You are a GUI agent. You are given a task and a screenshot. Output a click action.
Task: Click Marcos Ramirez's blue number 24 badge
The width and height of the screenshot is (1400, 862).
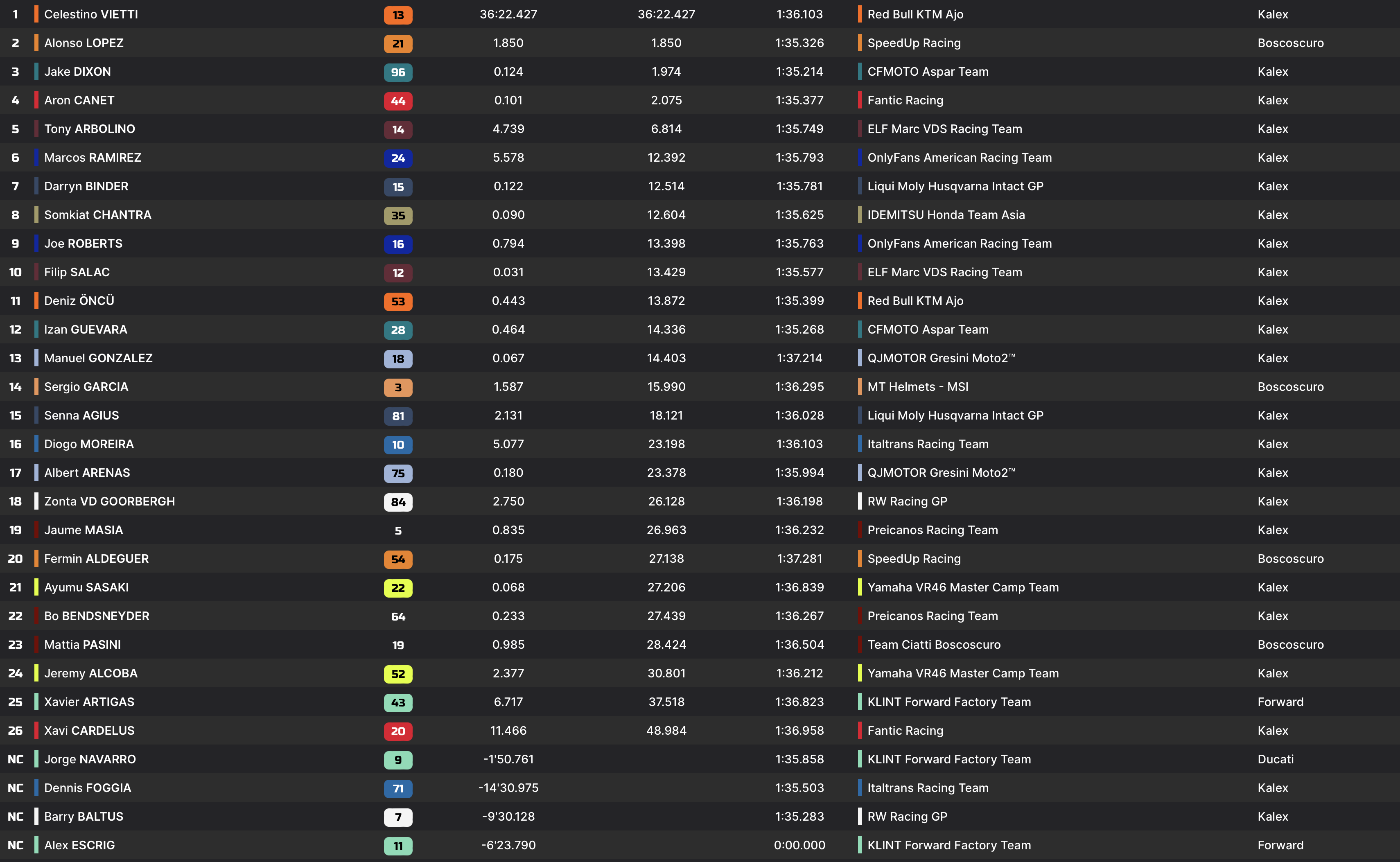[398, 158]
